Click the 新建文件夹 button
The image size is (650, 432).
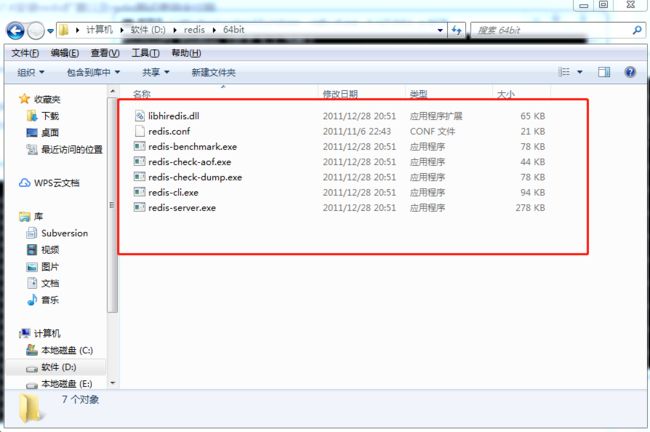coord(213,73)
